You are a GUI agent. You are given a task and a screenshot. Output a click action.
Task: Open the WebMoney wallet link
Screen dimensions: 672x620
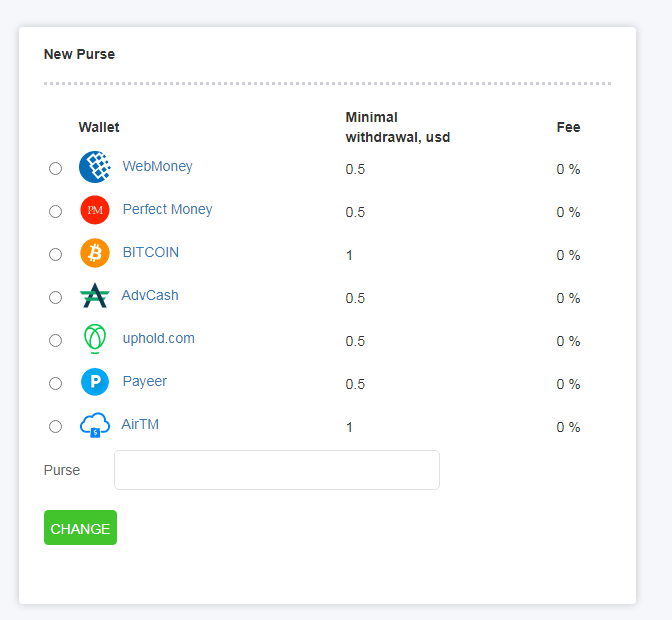click(x=157, y=167)
